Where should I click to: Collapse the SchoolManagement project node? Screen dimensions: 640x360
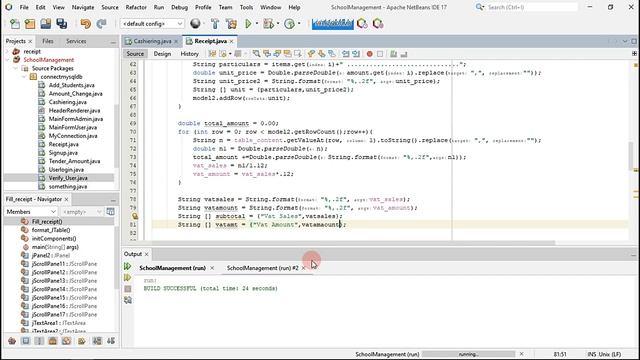[7, 60]
